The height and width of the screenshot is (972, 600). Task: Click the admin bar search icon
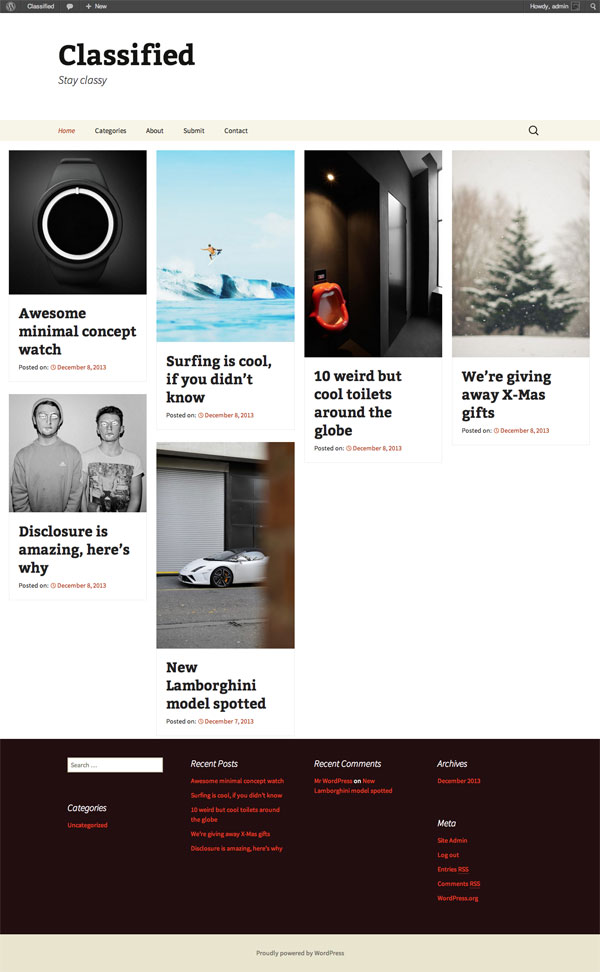click(593, 6)
